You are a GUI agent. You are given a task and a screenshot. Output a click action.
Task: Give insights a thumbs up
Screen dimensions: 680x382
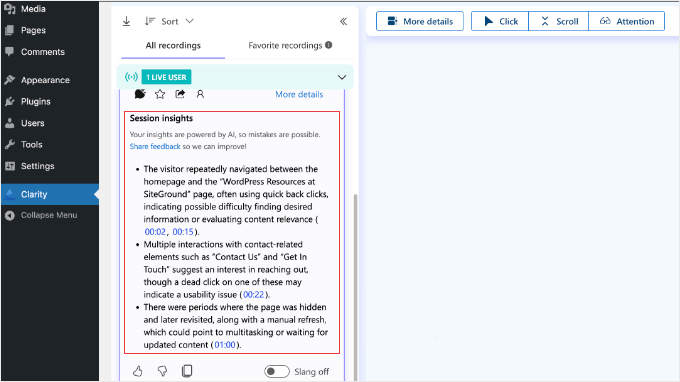pyautogui.click(x=137, y=371)
